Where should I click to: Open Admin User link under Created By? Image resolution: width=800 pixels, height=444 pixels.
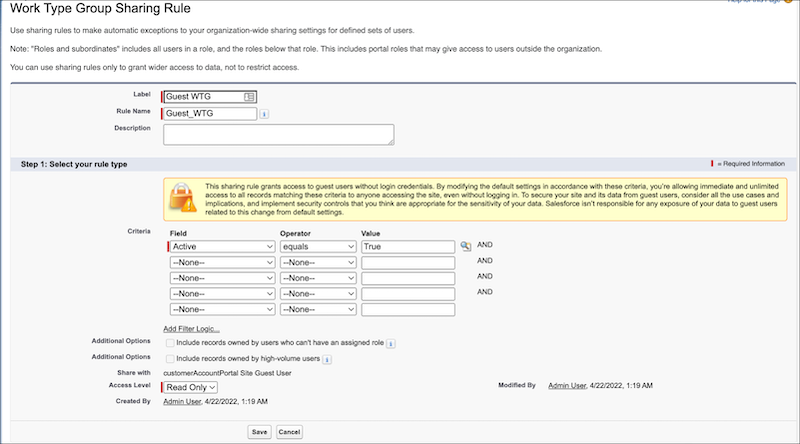[x=182, y=402]
